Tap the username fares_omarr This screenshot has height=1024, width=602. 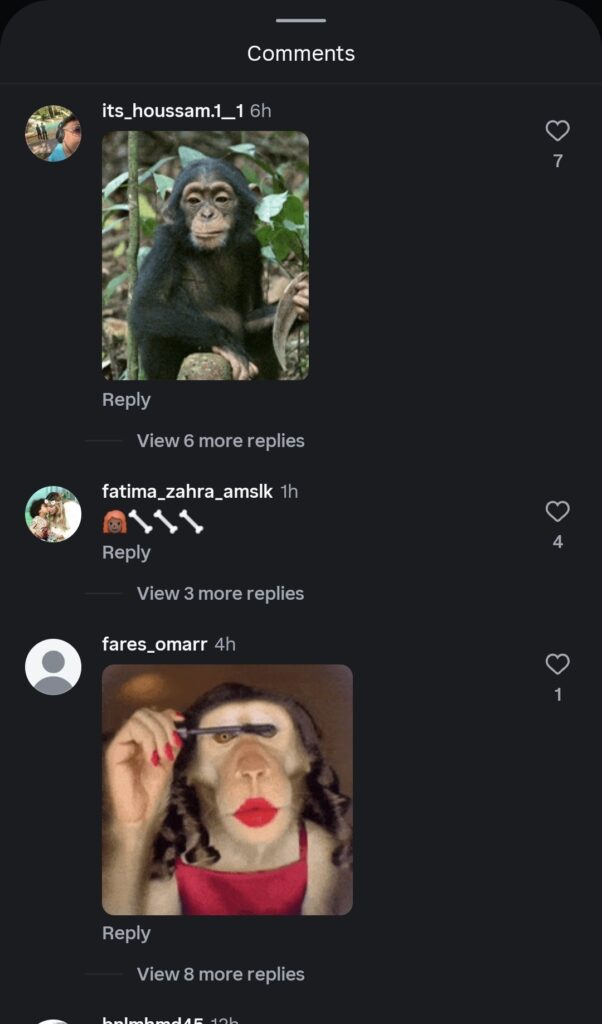[155, 645]
